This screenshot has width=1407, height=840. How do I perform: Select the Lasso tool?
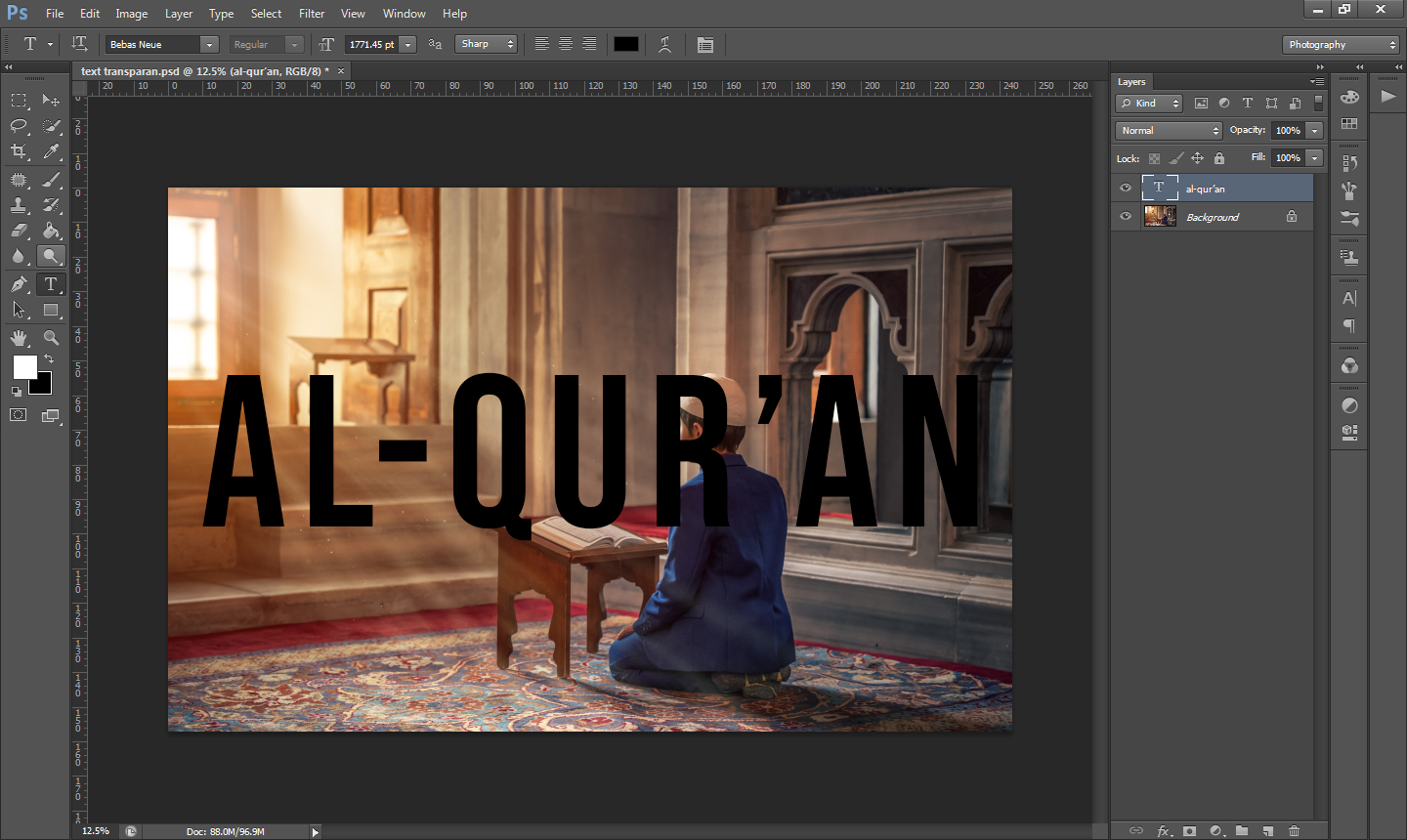click(x=19, y=126)
